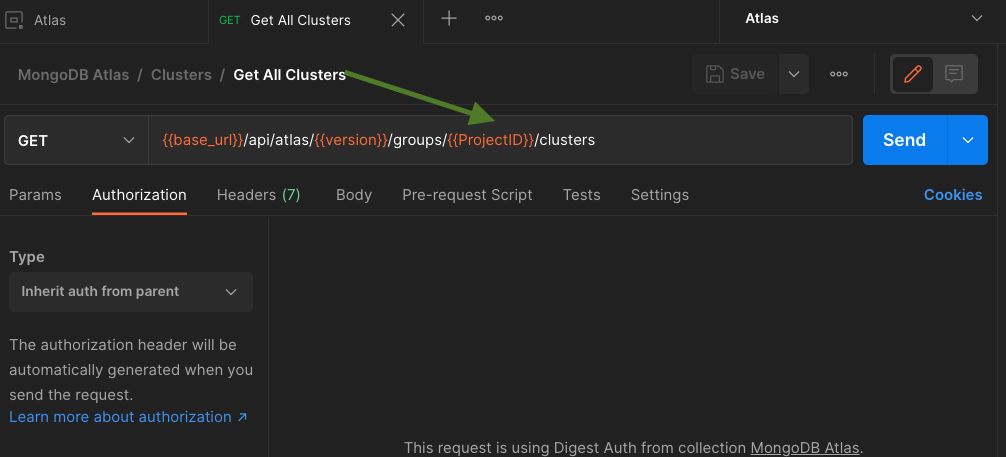Expand the Send options arrow
The height and width of the screenshot is (457, 1006).
point(968,140)
